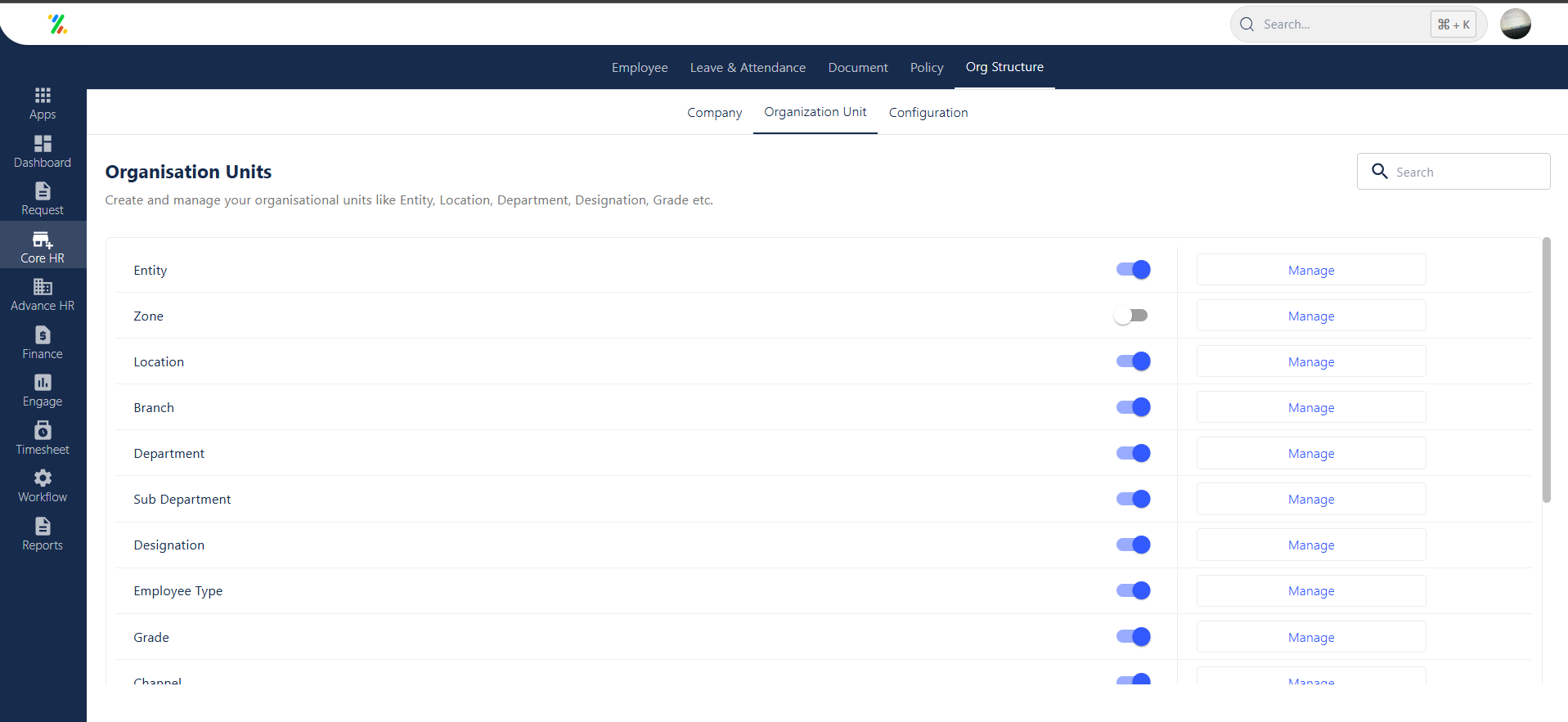Screen dimensions: 1568x722
Task: Open the Employee menu tab
Action: coord(640,68)
